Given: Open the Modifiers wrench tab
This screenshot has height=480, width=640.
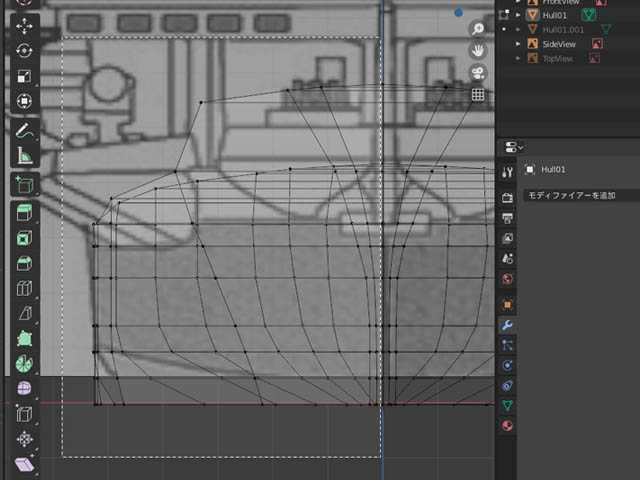Looking at the screenshot, I should click(507, 325).
